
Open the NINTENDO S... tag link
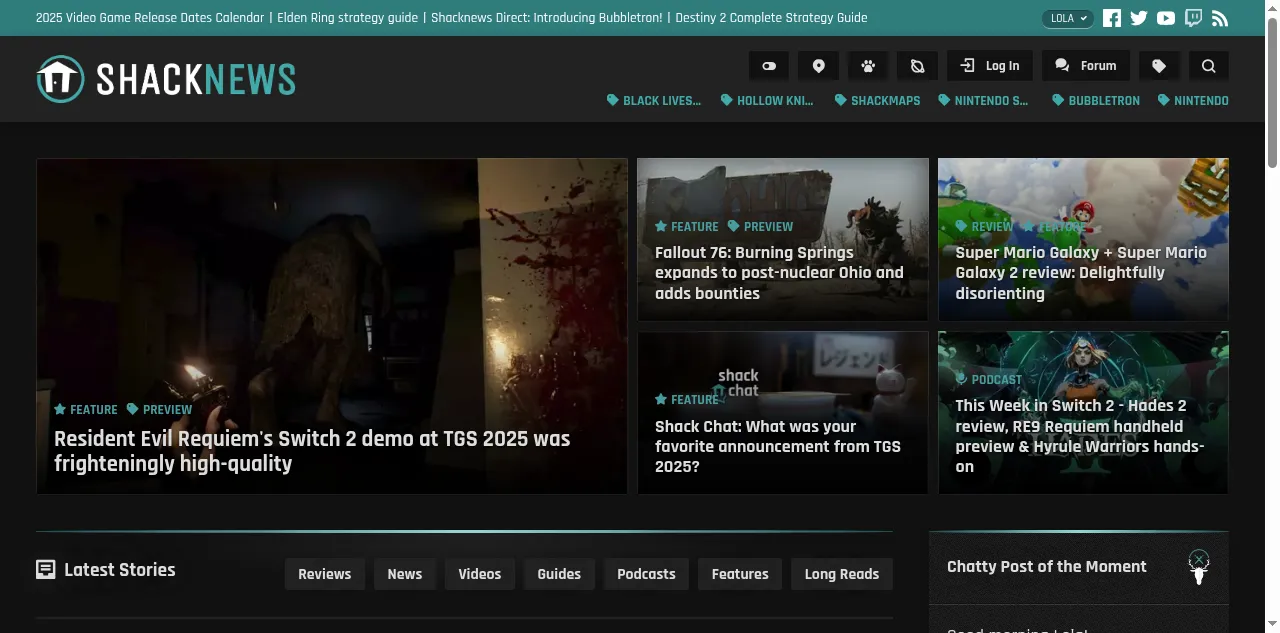983,100
